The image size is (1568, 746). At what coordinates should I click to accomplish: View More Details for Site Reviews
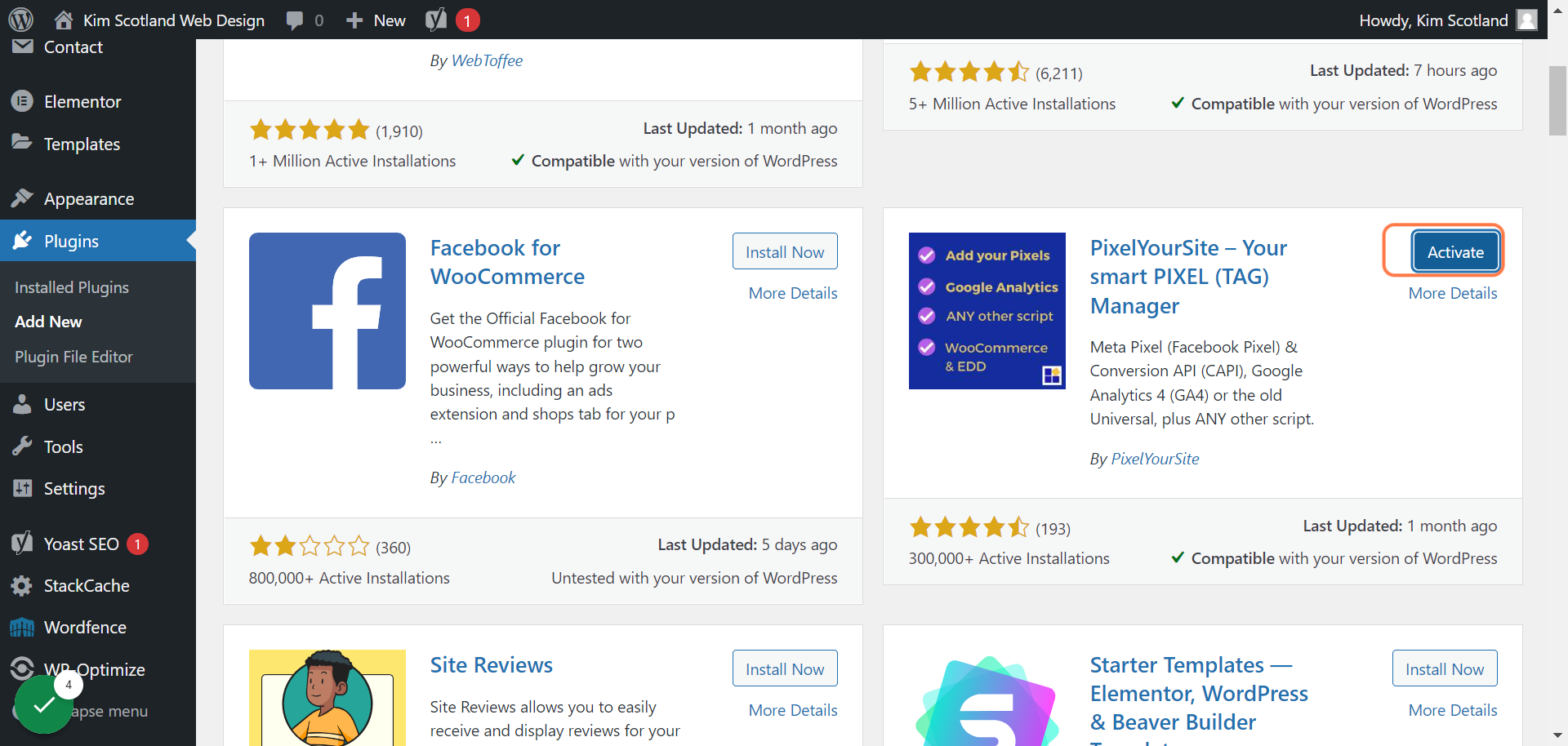click(x=793, y=710)
